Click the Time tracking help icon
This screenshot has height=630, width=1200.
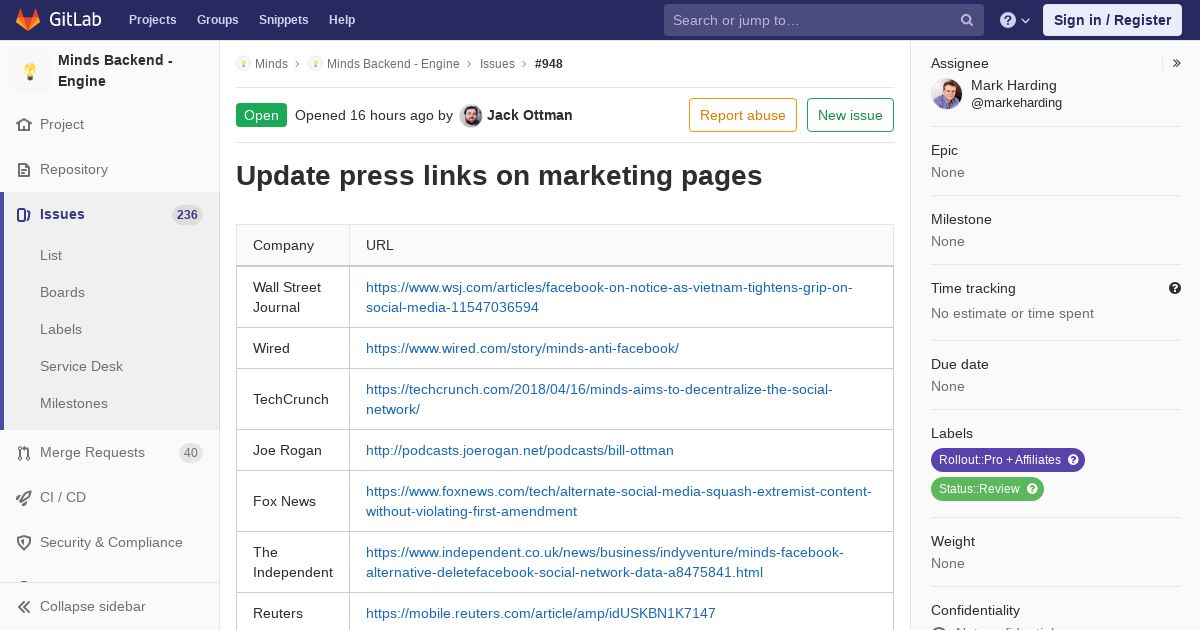click(1175, 288)
